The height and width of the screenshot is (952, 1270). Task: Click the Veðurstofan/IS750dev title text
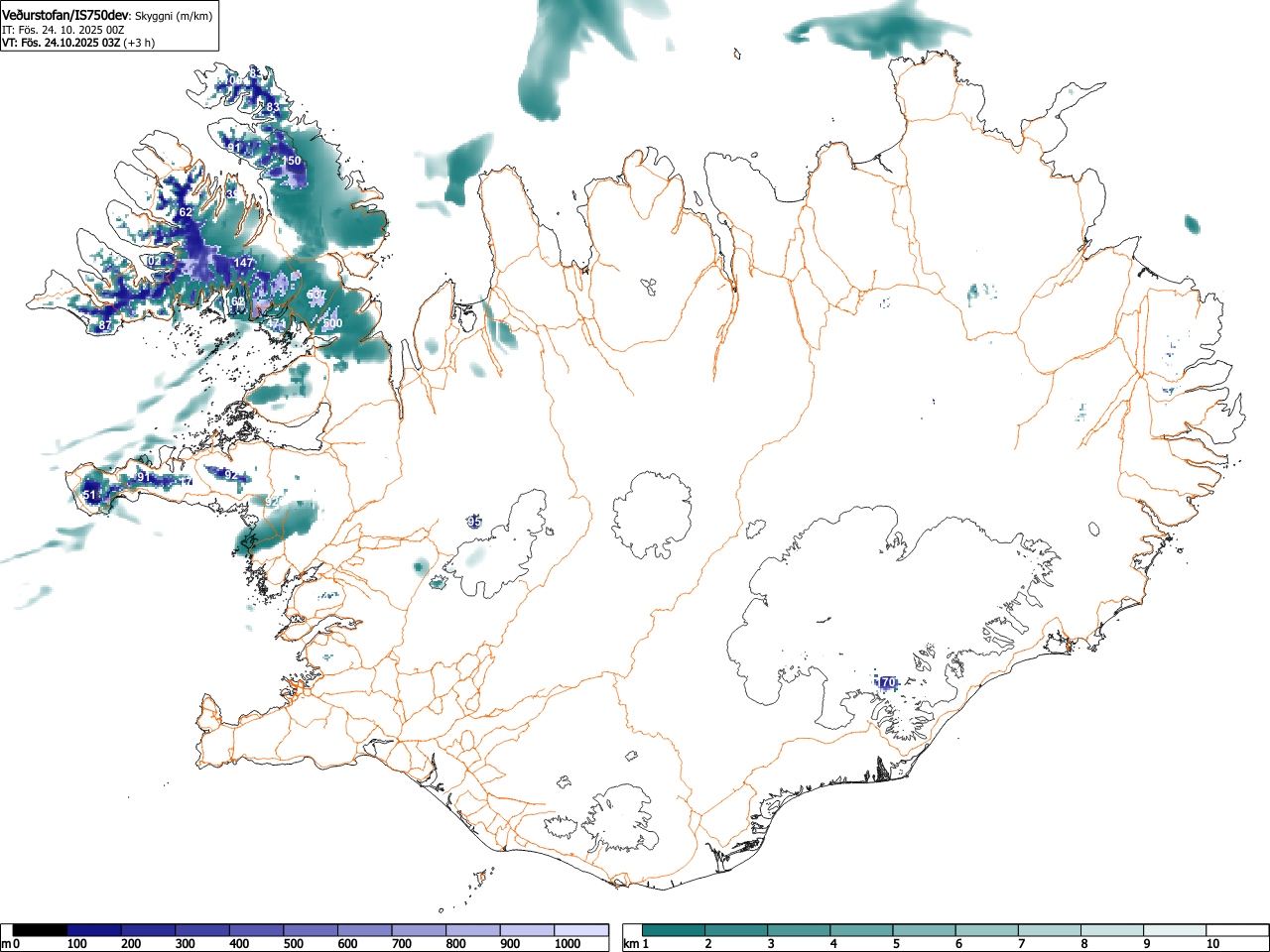coord(65,15)
